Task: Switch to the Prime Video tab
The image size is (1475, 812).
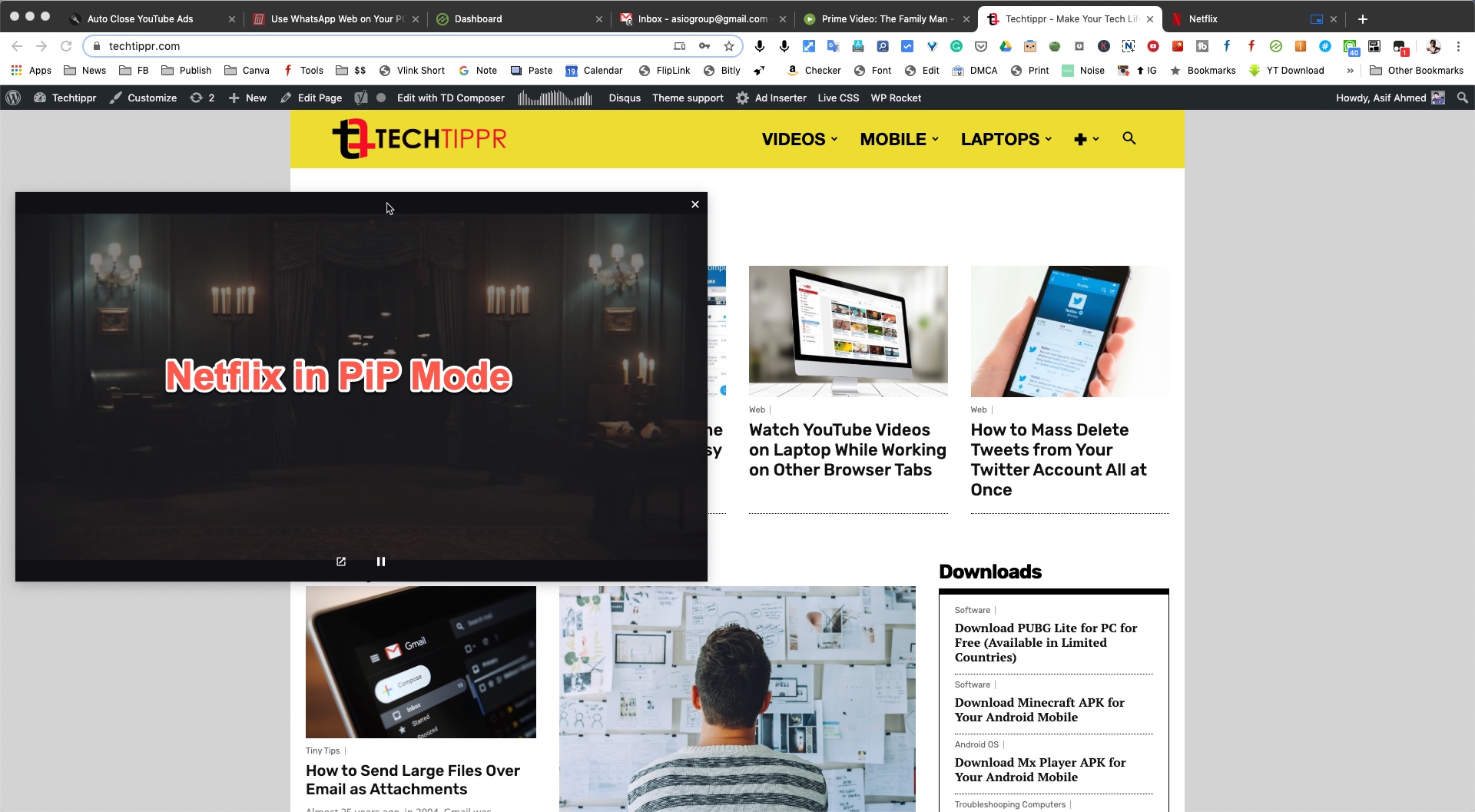Action: coord(887,19)
